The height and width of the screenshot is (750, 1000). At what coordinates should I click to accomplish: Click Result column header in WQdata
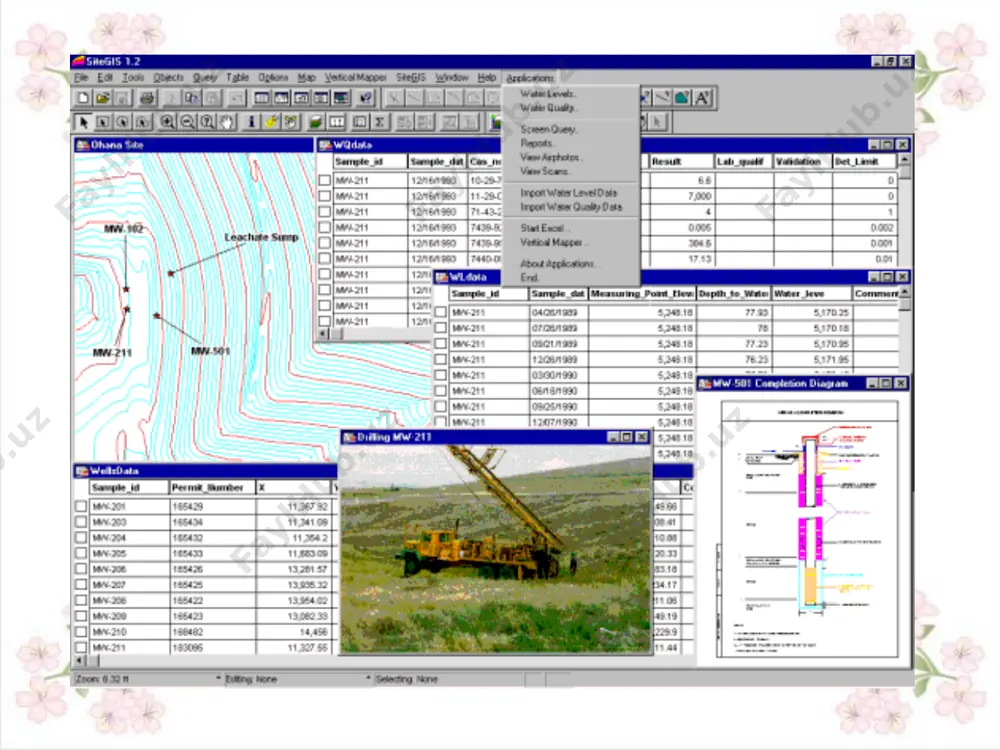coord(681,162)
